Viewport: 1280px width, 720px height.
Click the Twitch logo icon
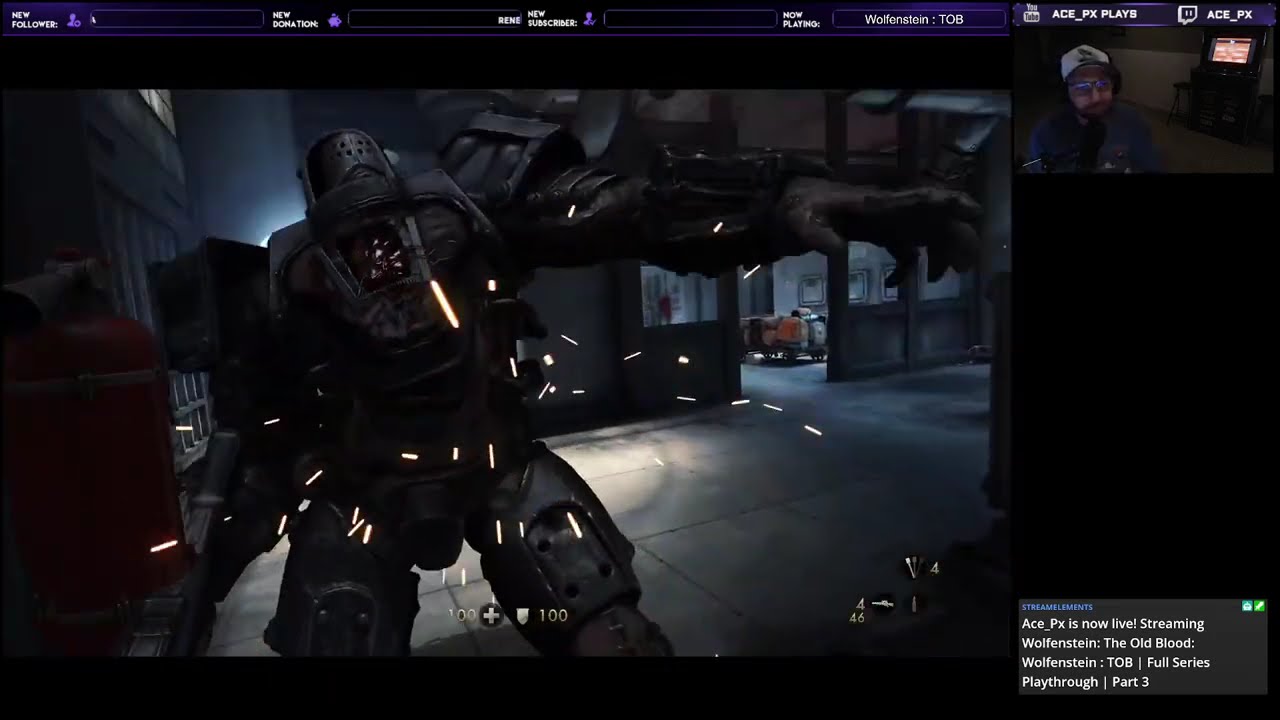tap(1187, 14)
